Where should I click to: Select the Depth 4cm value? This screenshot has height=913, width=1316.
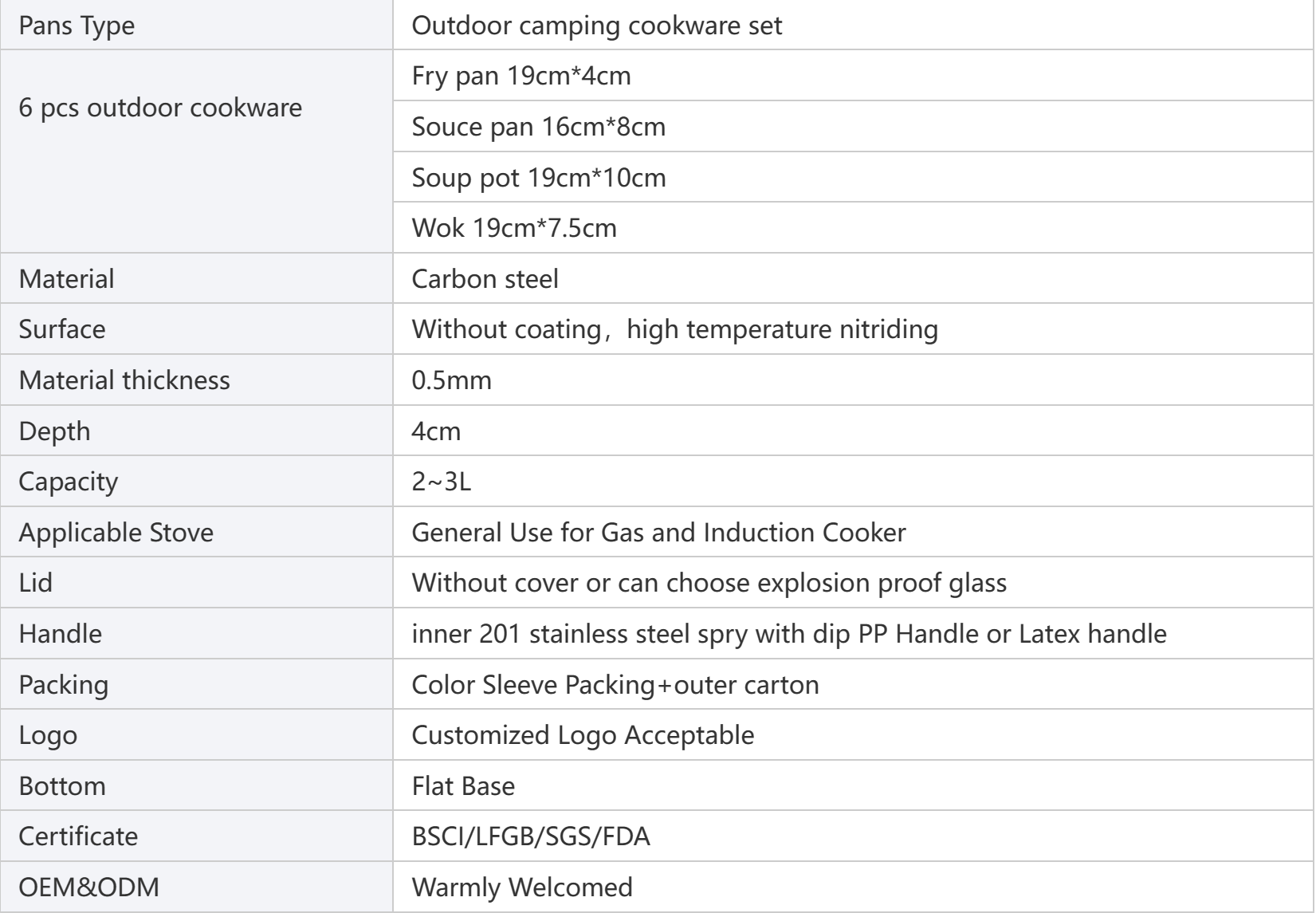point(436,431)
